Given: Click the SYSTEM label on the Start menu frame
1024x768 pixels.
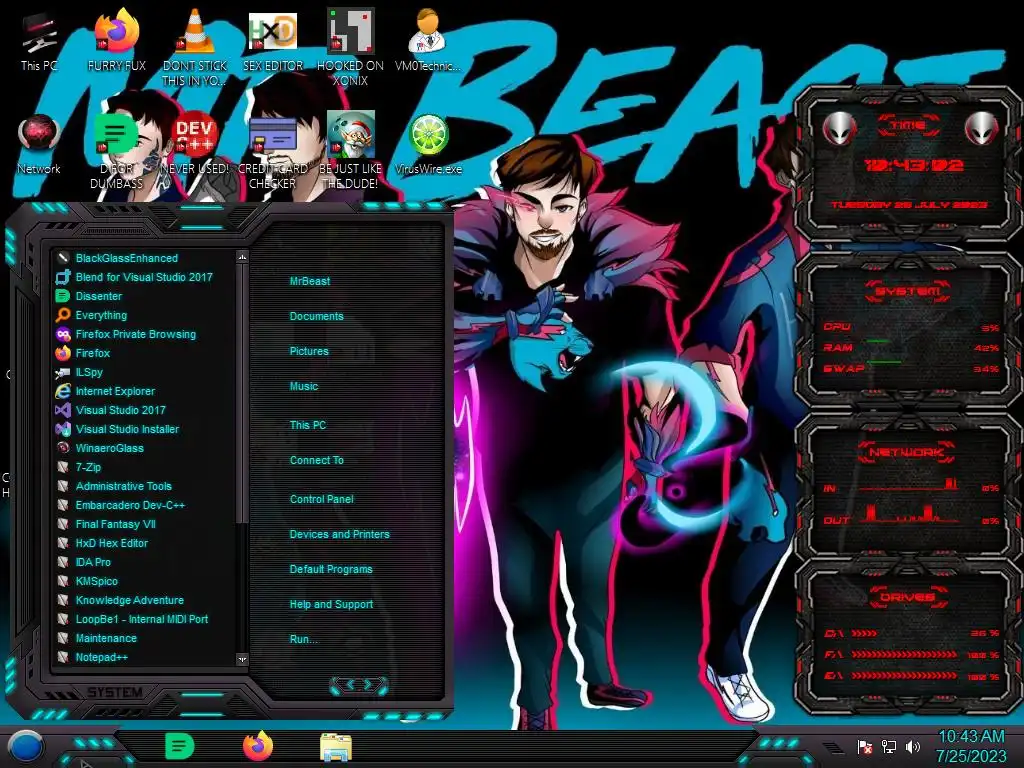Looking at the screenshot, I should click(115, 692).
